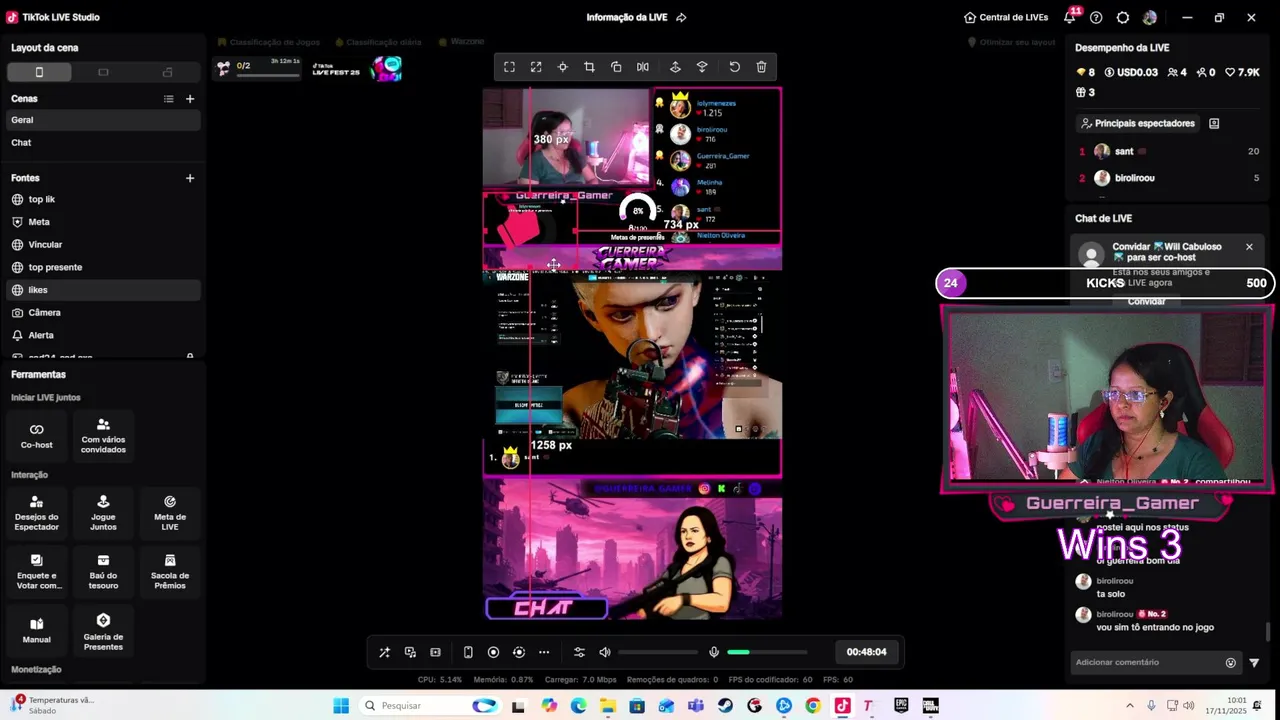Open Sacola de Prêmios tool

170,572
